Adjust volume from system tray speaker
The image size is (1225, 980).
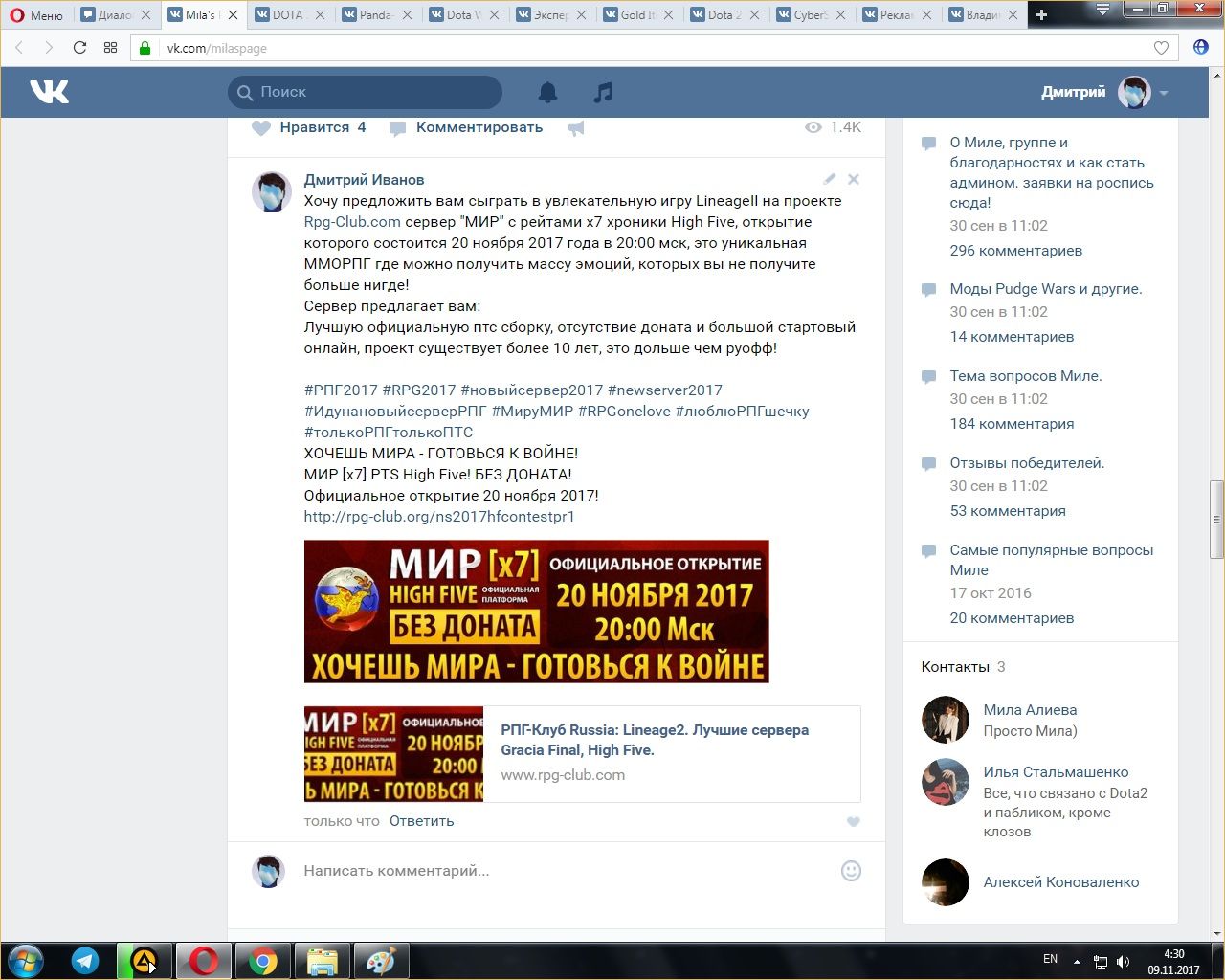tap(1123, 962)
